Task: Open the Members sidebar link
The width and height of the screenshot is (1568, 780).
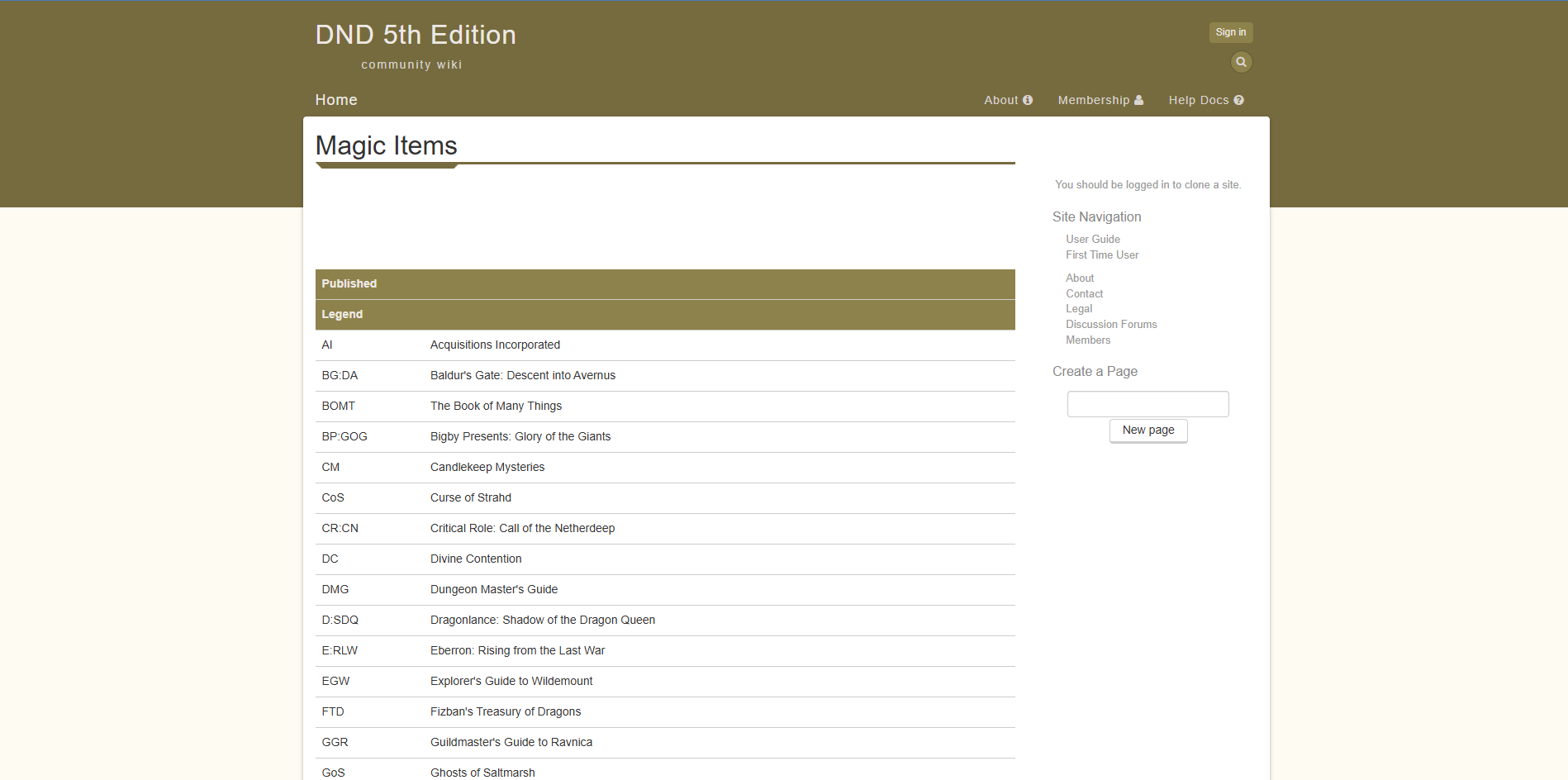Action: point(1088,340)
